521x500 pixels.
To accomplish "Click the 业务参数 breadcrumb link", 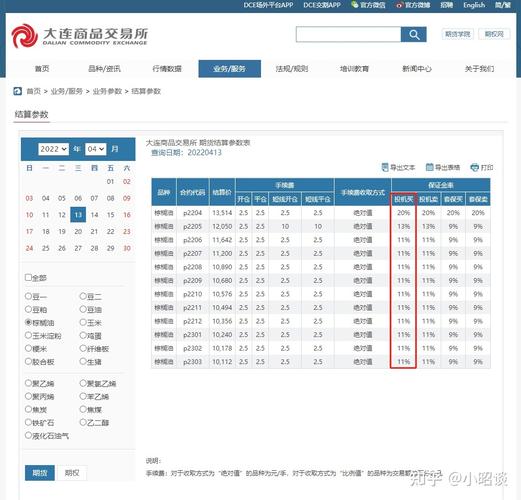I will (x=107, y=91).
